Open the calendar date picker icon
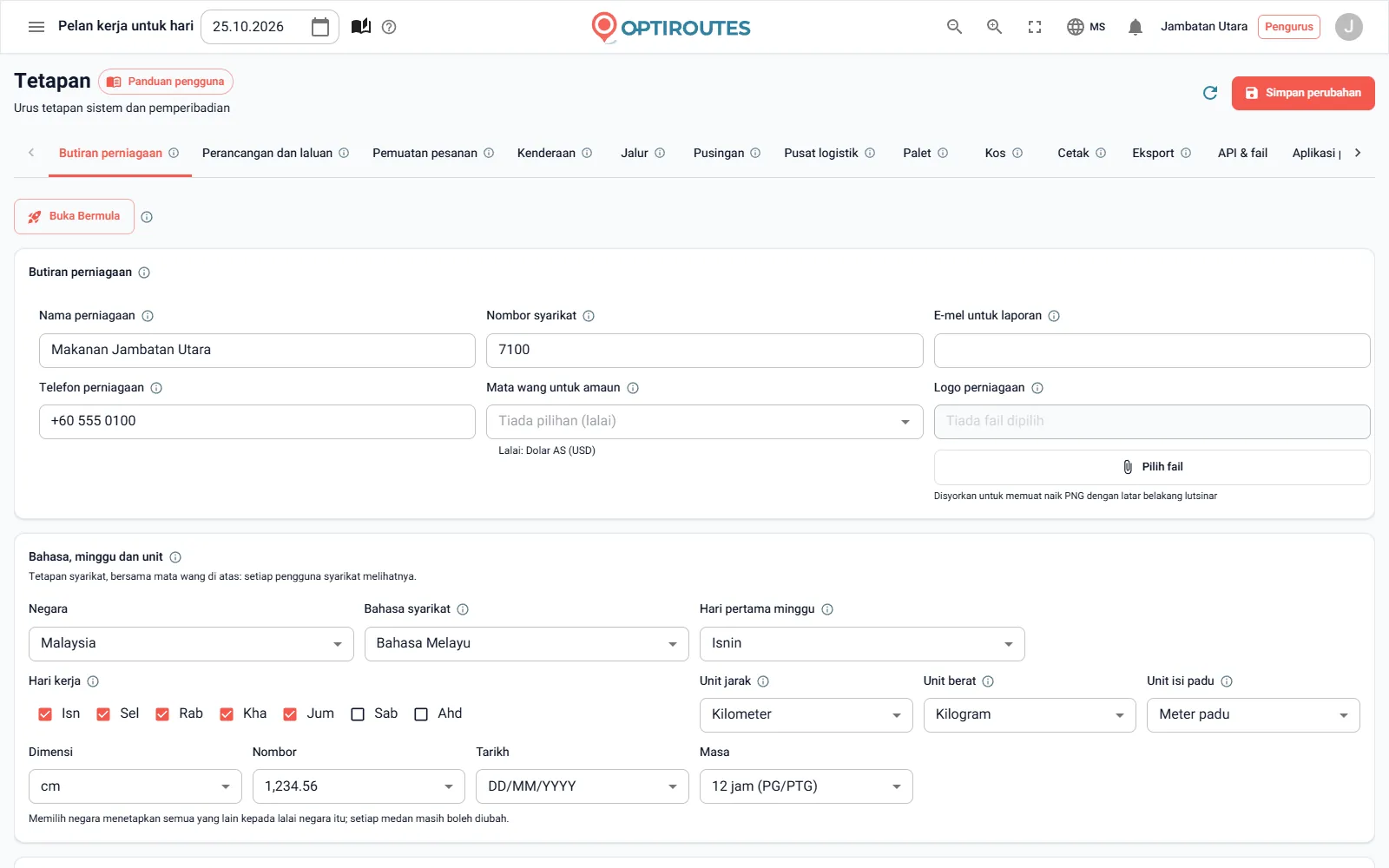Image resolution: width=1389 pixels, height=868 pixels. pos(320,27)
